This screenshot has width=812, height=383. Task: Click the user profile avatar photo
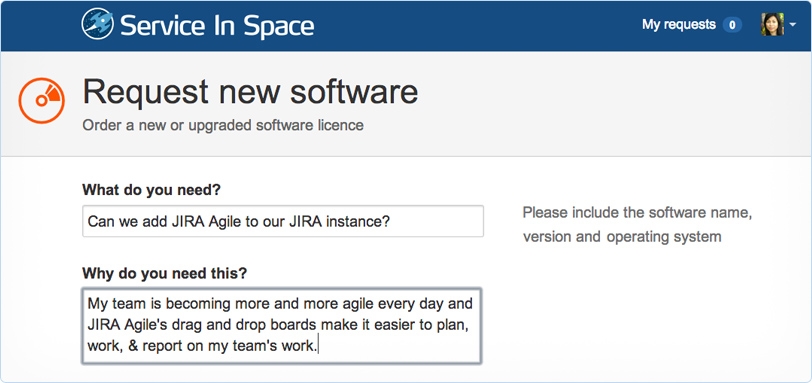[x=772, y=24]
